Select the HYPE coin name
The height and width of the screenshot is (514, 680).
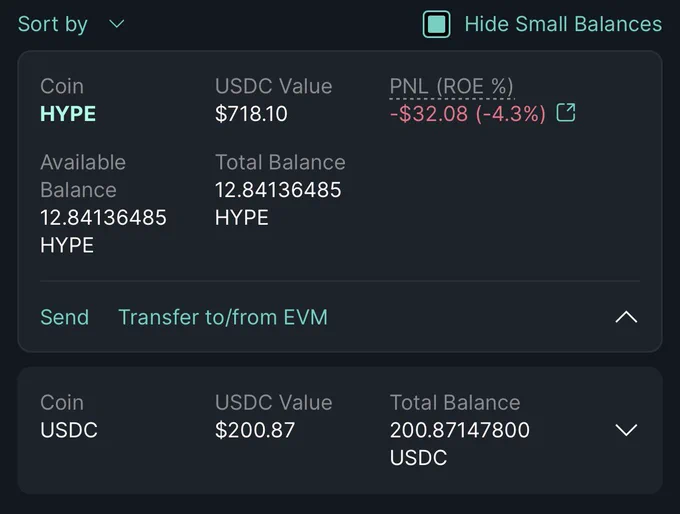(x=68, y=114)
